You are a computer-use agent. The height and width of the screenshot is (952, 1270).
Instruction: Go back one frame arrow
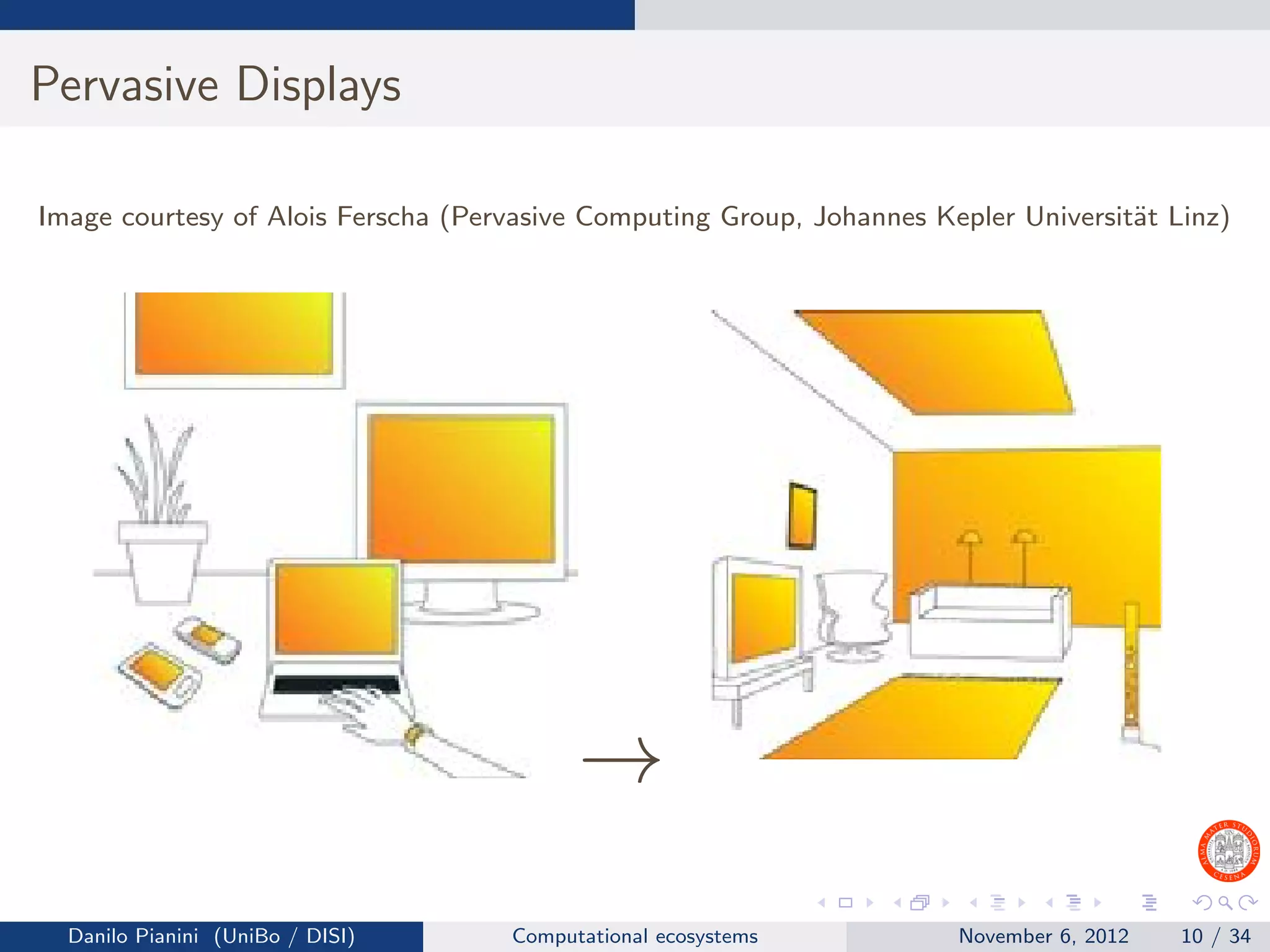(897, 903)
